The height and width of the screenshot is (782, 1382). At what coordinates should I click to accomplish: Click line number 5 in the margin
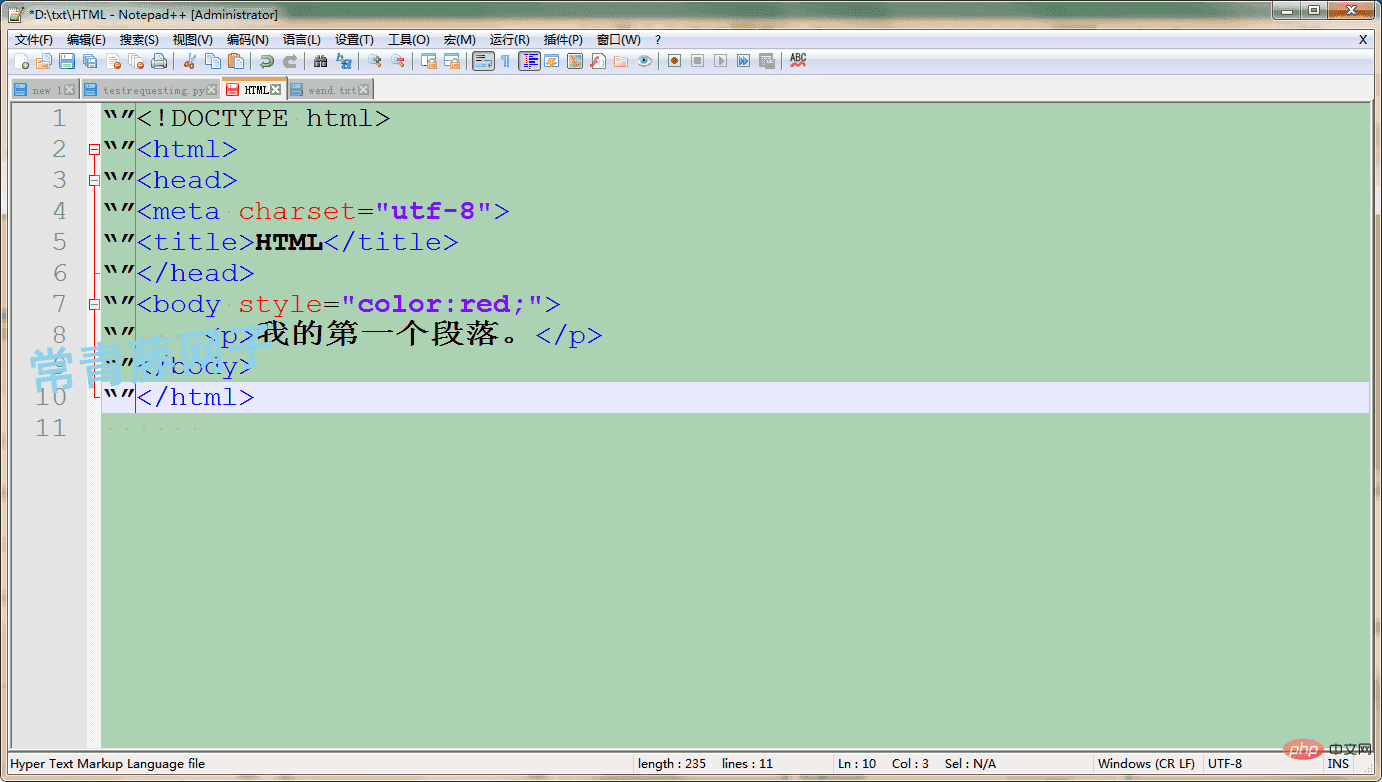click(x=59, y=242)
